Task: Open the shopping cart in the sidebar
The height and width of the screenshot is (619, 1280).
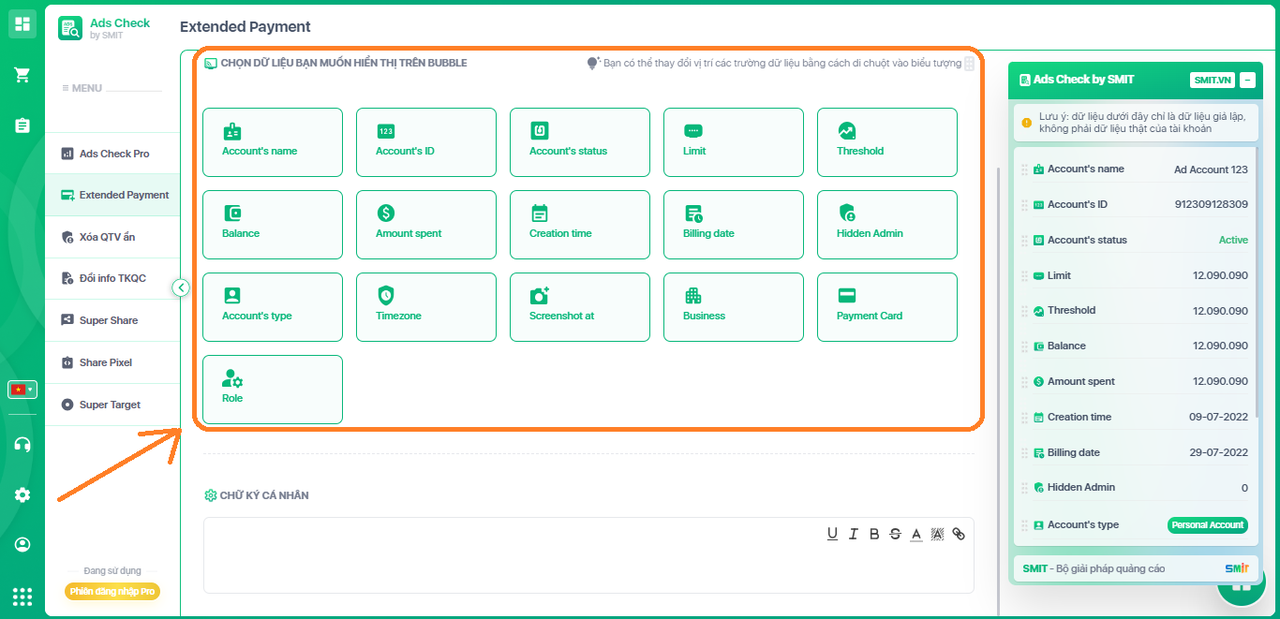Action: pos(22,75)
